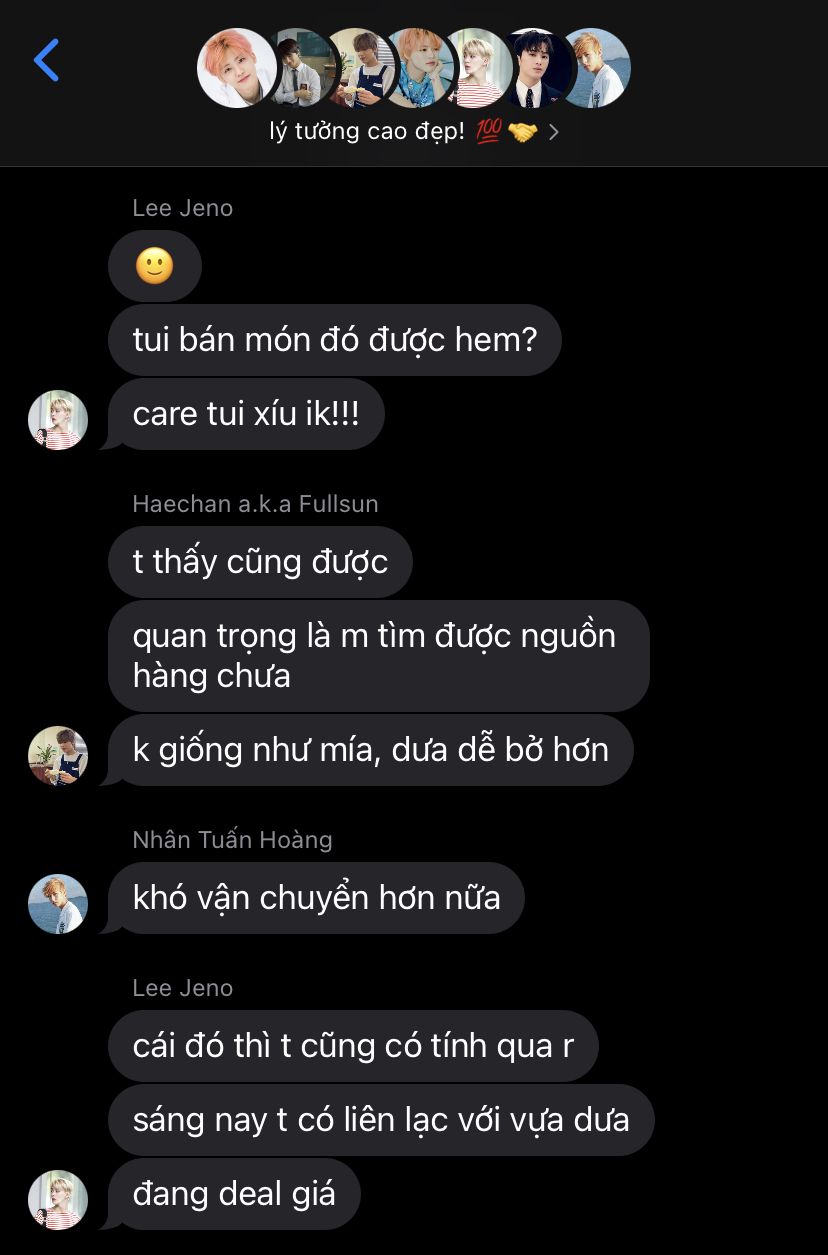Tap the message "tui bán món đó được hem?"
The width and height of the screenshot is (828, 1255).
click(x=335, y=340)
